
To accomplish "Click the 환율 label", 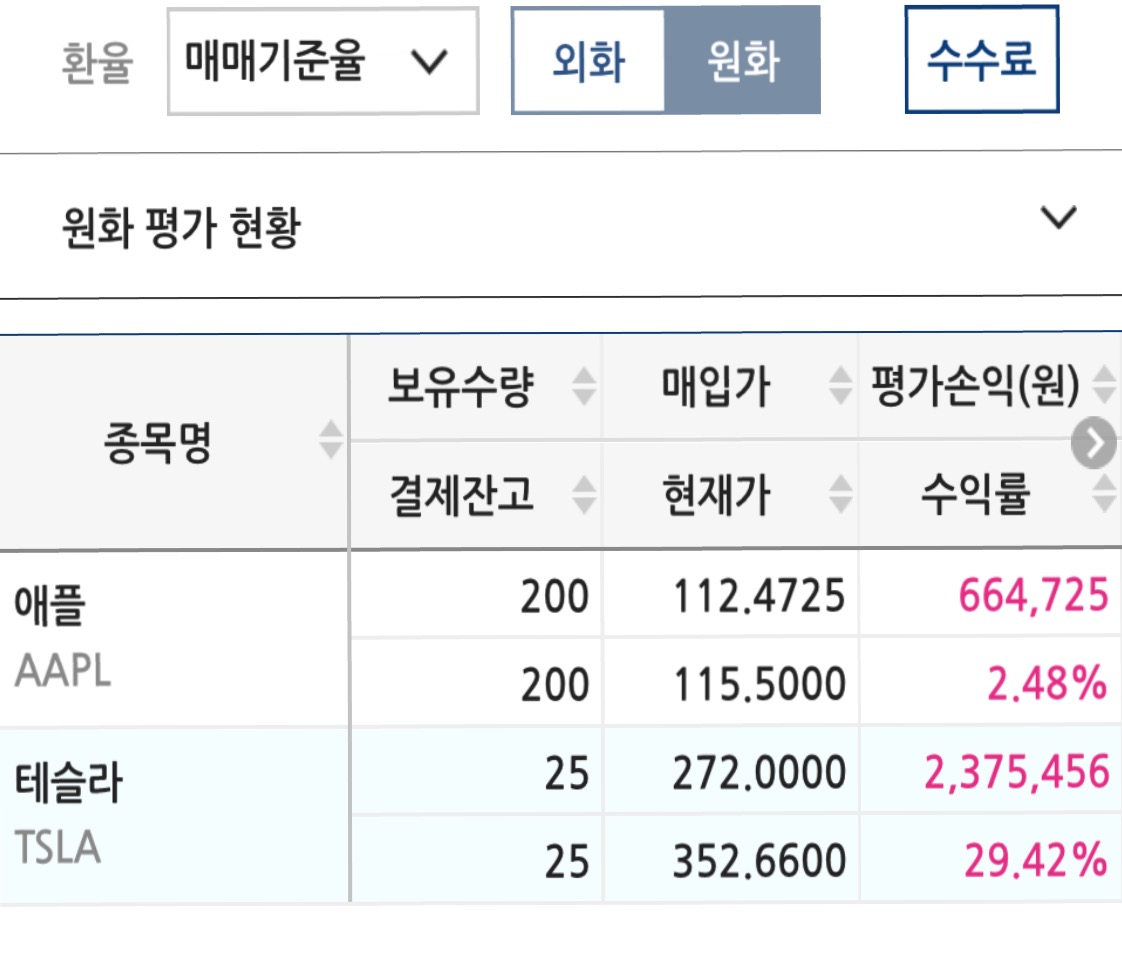I will 97,63.
